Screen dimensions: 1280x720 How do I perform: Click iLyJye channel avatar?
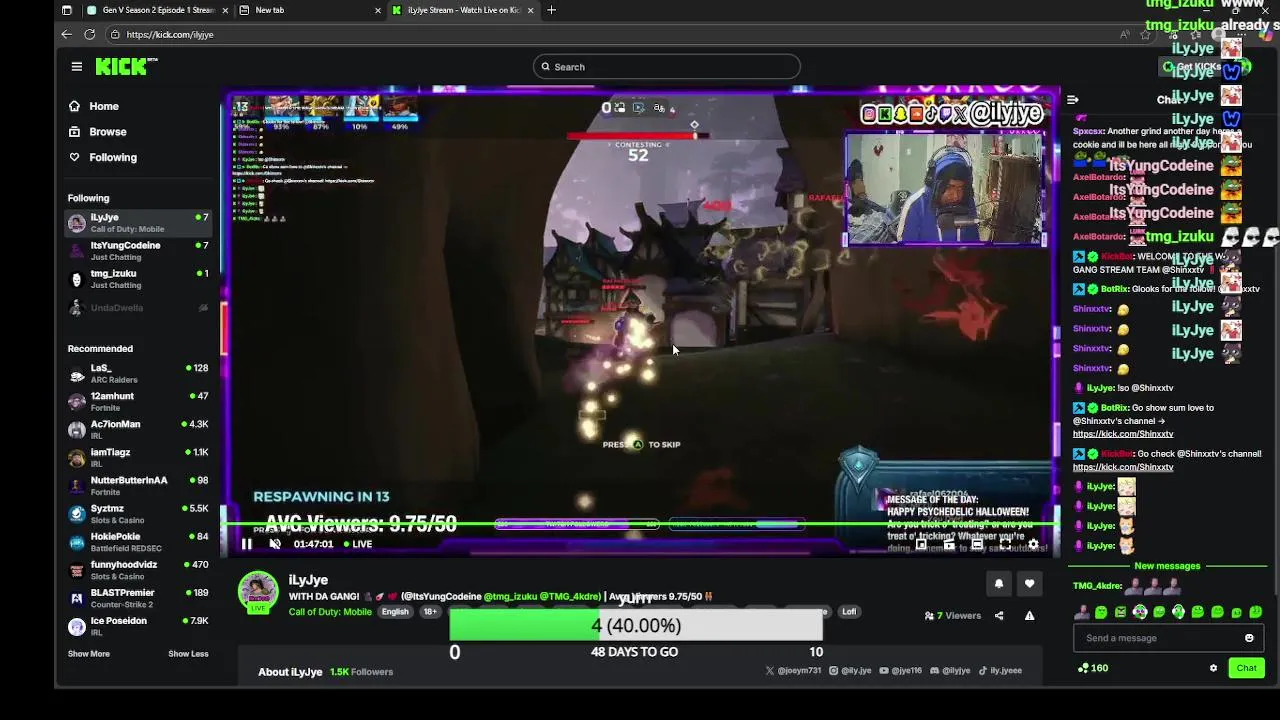point(258,590)
